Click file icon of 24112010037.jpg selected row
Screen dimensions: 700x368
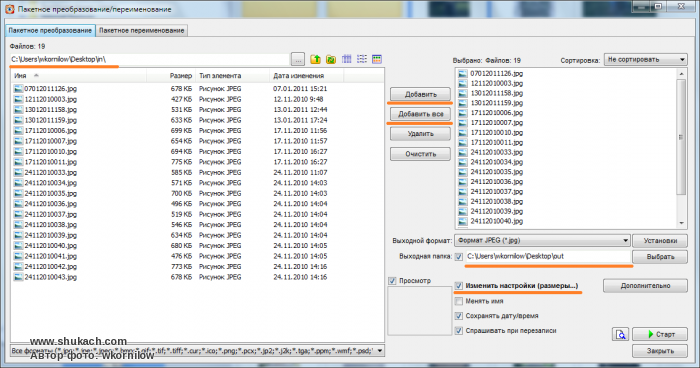(x=463, y=192)
